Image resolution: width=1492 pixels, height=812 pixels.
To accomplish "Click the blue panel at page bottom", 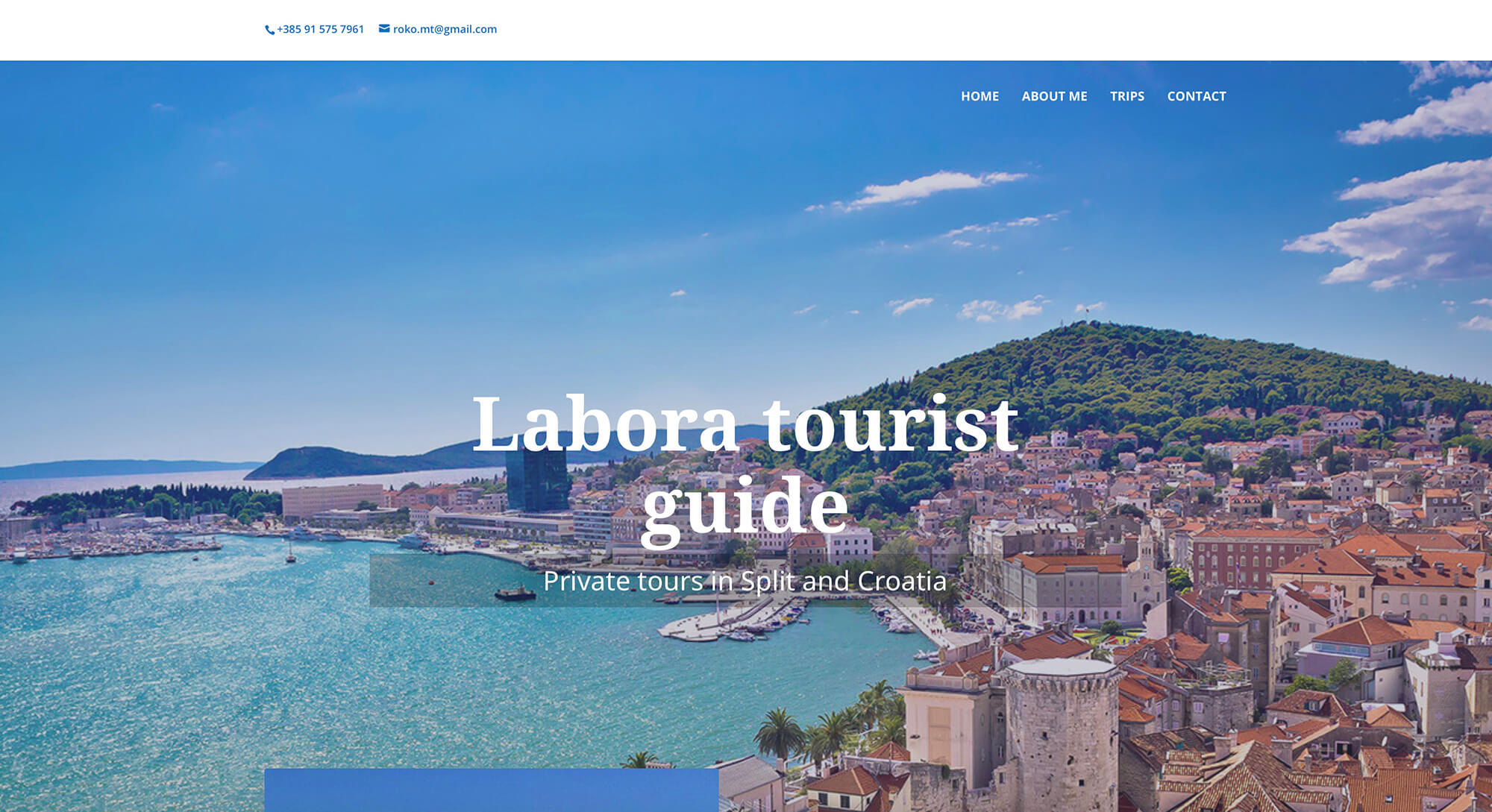I will coord(491,790).
